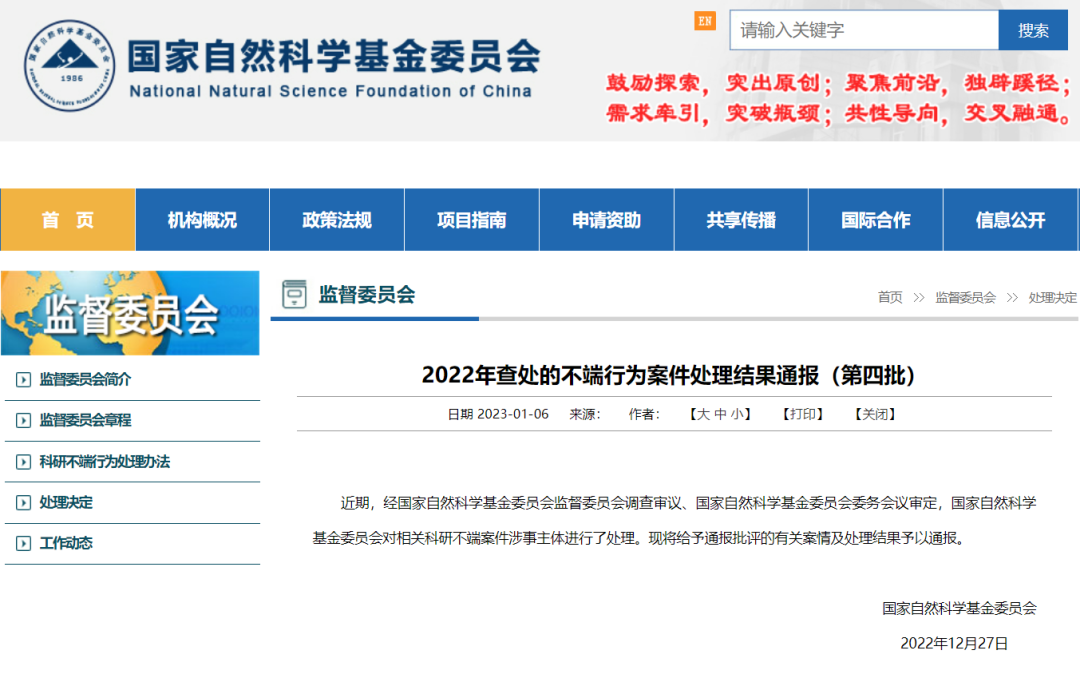1080x686 pixels.
Task: Open the 政策法规 navigation menu
Action: tap(337, 220)
